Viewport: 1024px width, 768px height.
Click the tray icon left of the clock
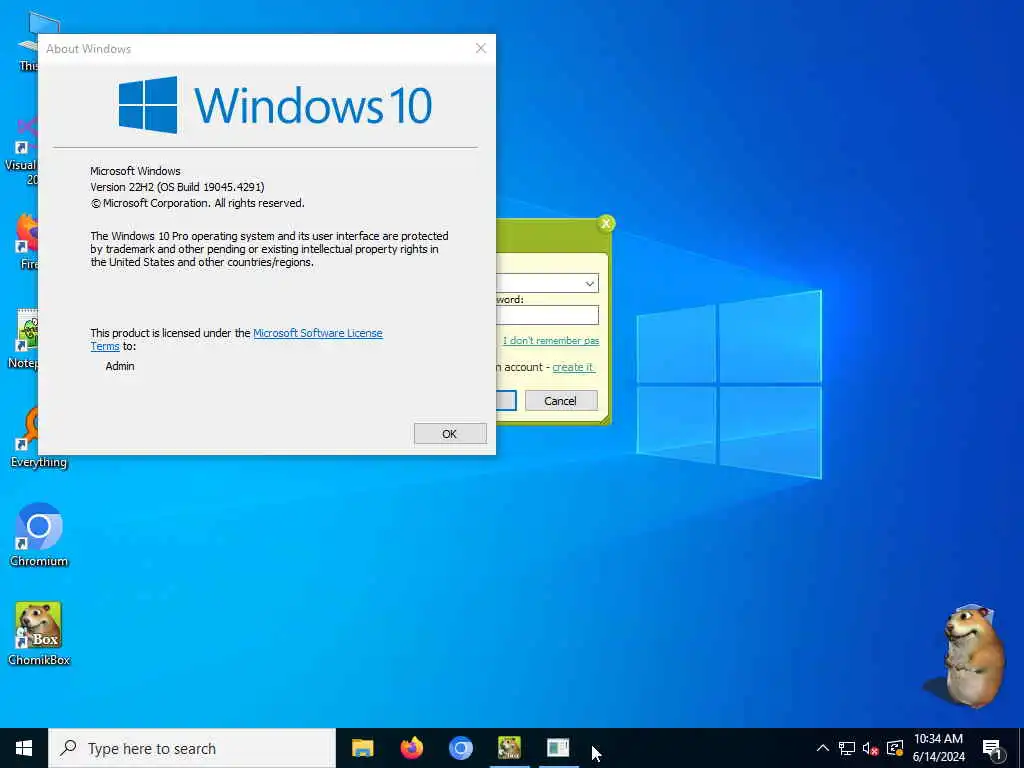895,748
